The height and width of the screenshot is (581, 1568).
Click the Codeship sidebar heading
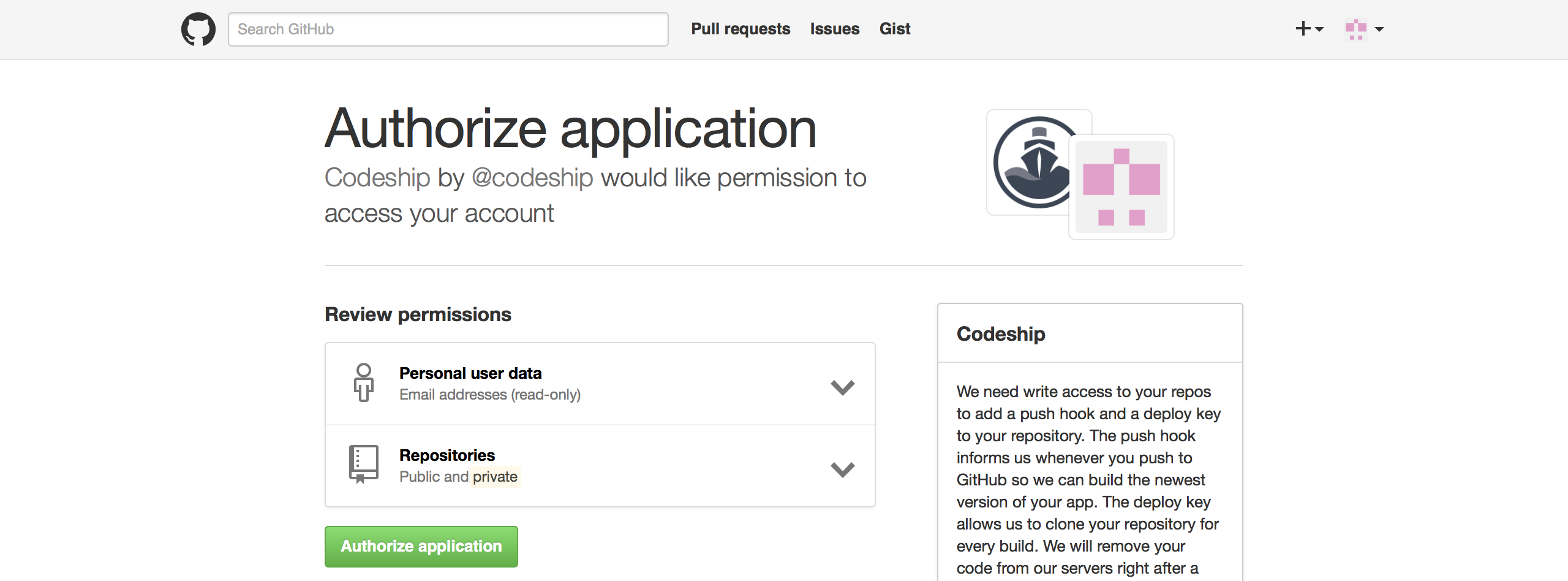click(1000, 333)
